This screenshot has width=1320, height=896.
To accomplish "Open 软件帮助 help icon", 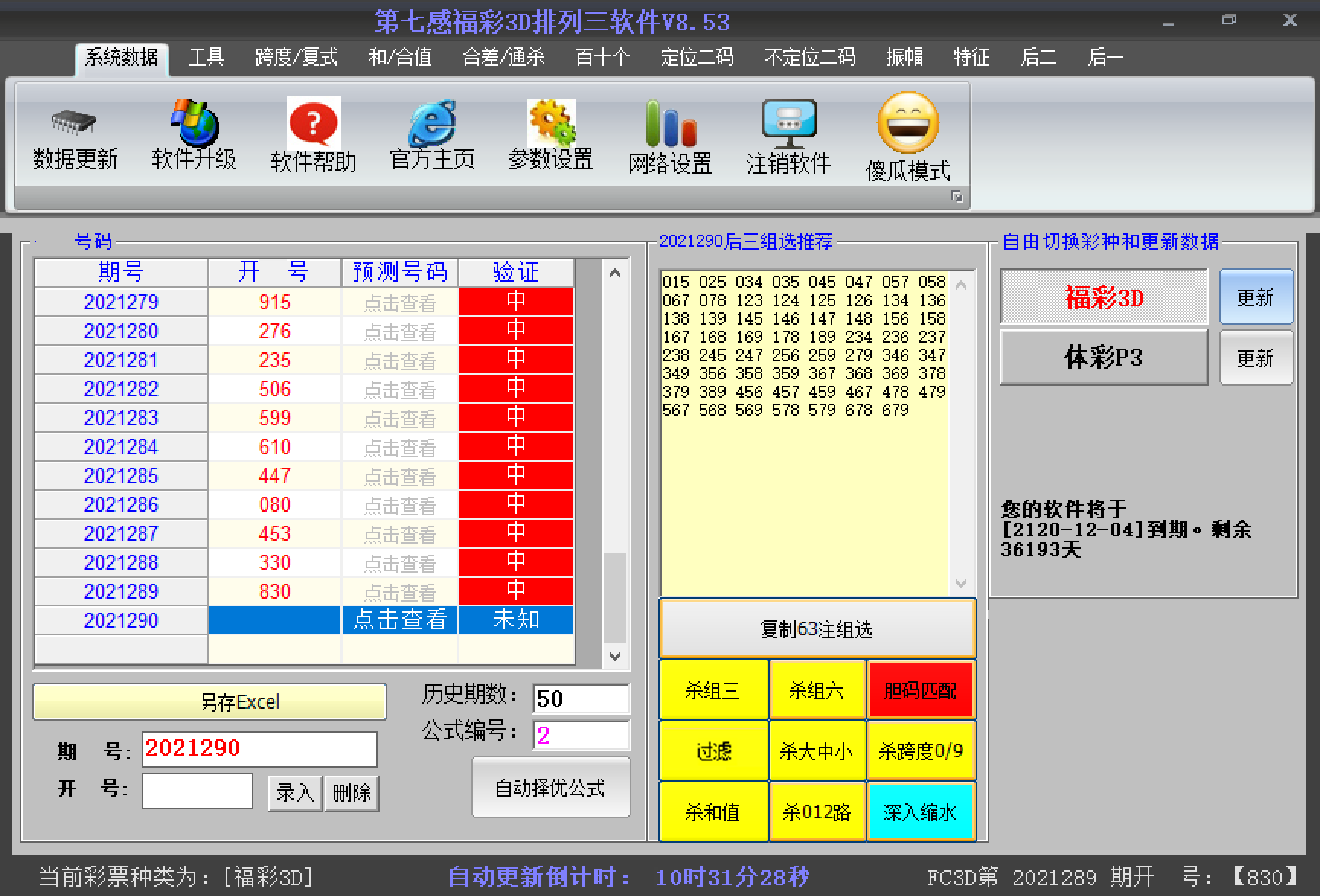I will pos(313,122).
